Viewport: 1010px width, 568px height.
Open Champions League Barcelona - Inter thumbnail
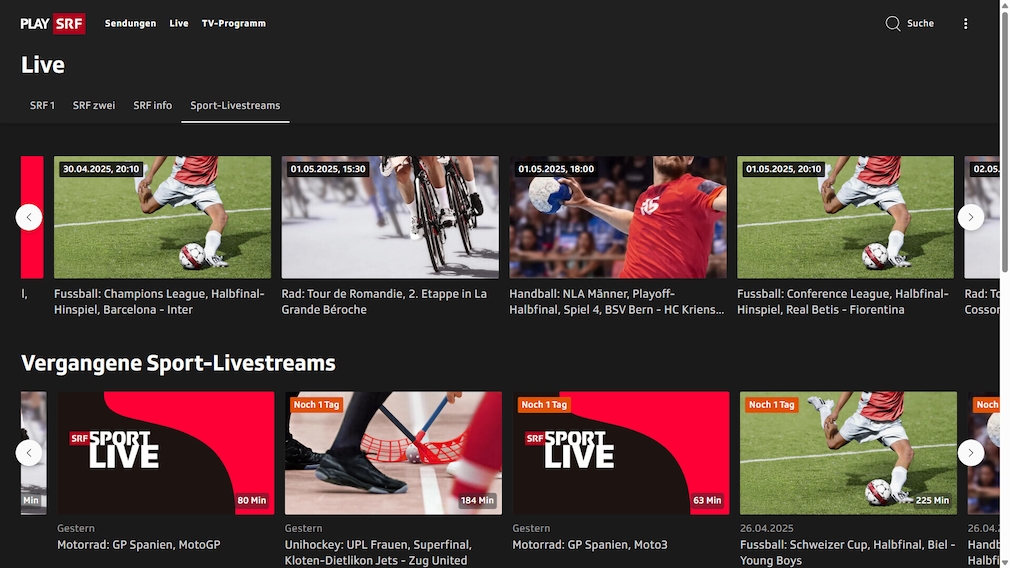[x=162, y=217]
